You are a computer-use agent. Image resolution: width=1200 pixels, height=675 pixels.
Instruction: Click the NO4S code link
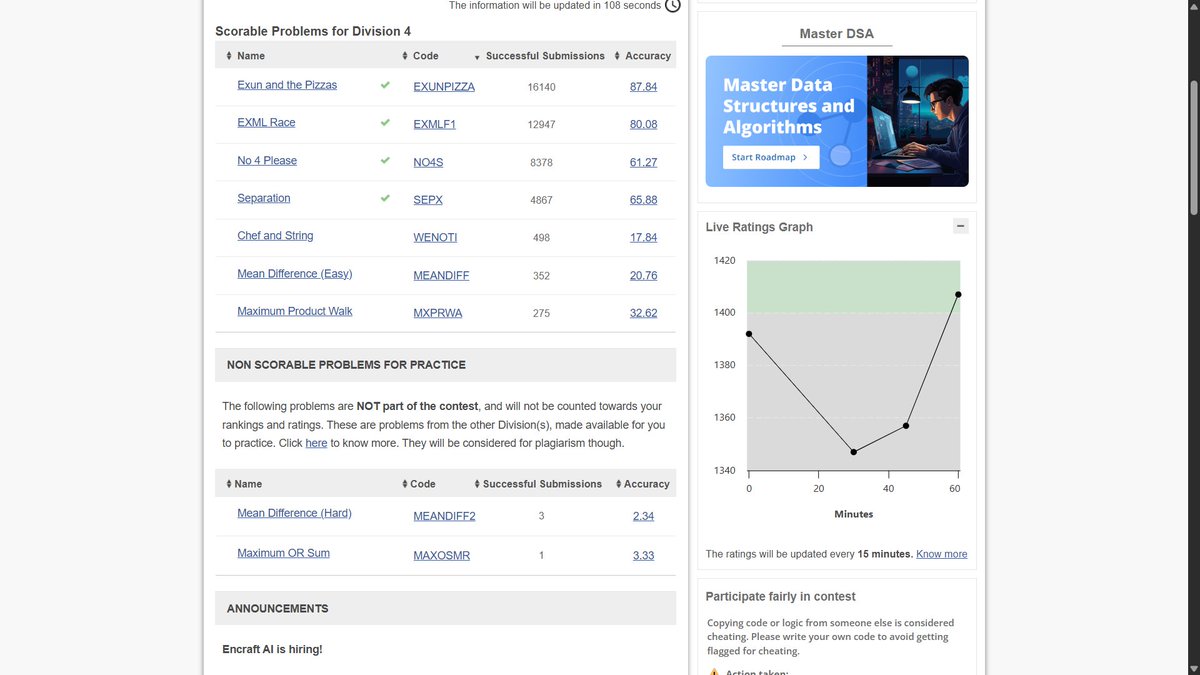click(428, 162)
